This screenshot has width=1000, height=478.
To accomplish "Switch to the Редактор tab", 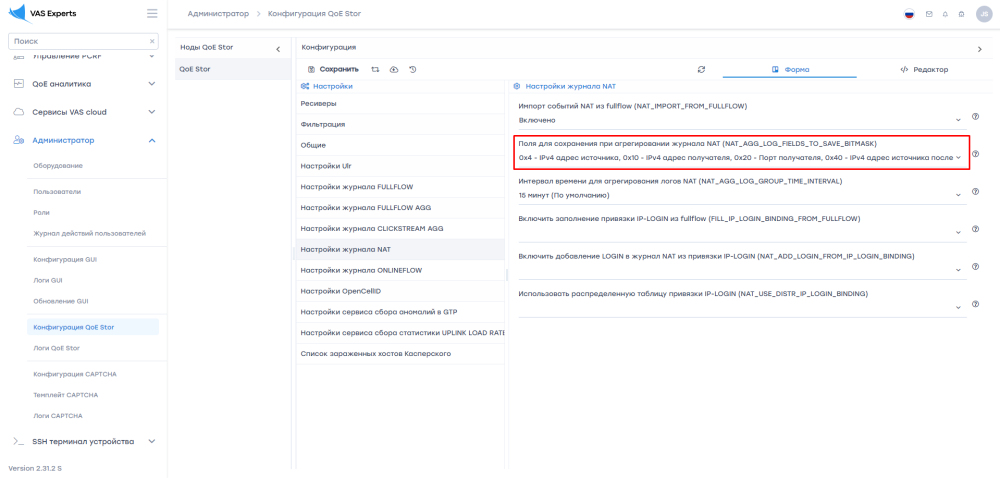I will coord(924,69).
